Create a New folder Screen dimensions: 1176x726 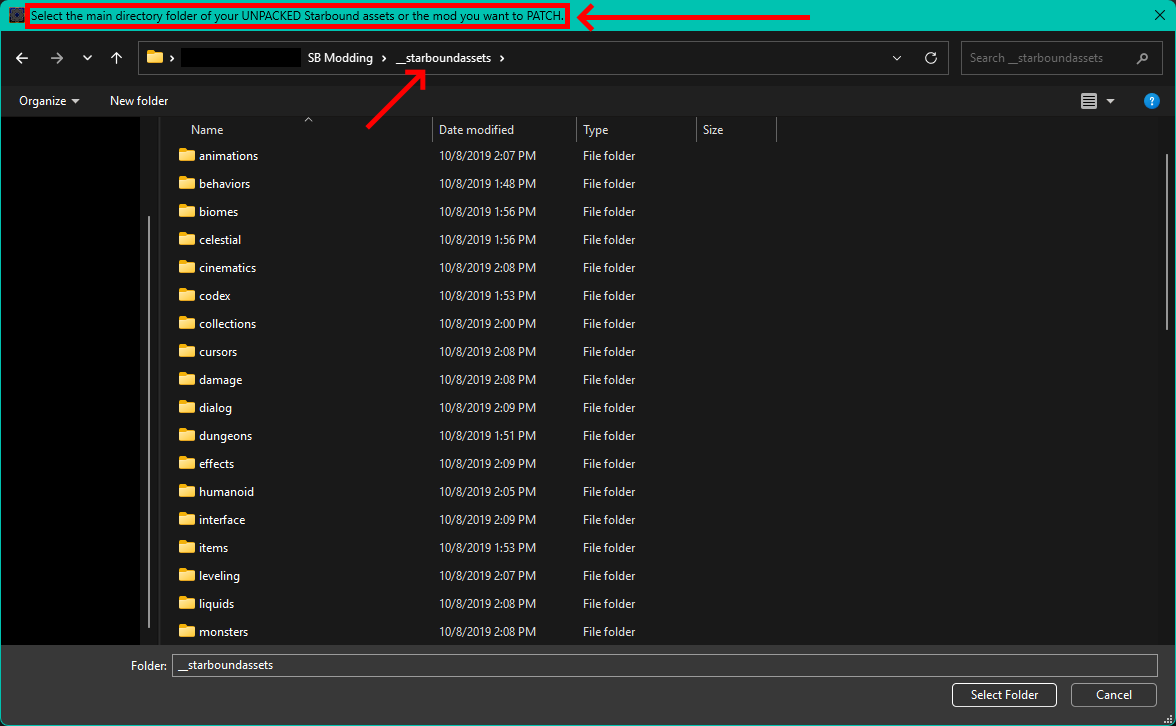click(x=139, y=100)
